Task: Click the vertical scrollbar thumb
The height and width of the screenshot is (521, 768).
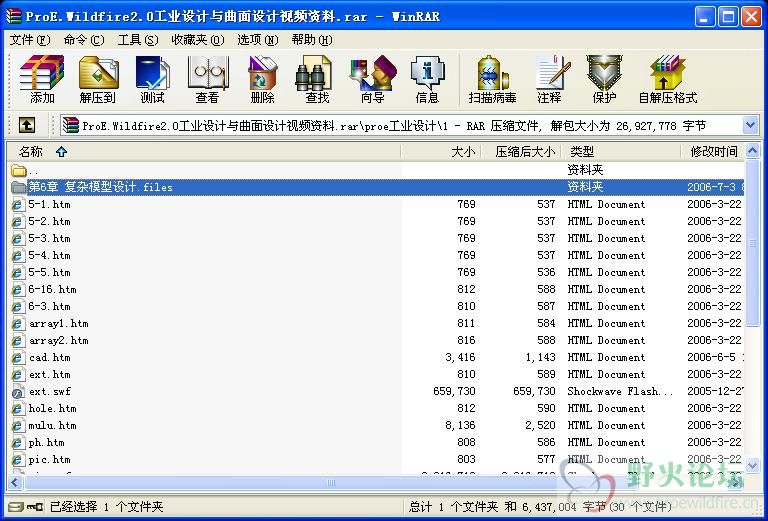Action: [752, 242]
